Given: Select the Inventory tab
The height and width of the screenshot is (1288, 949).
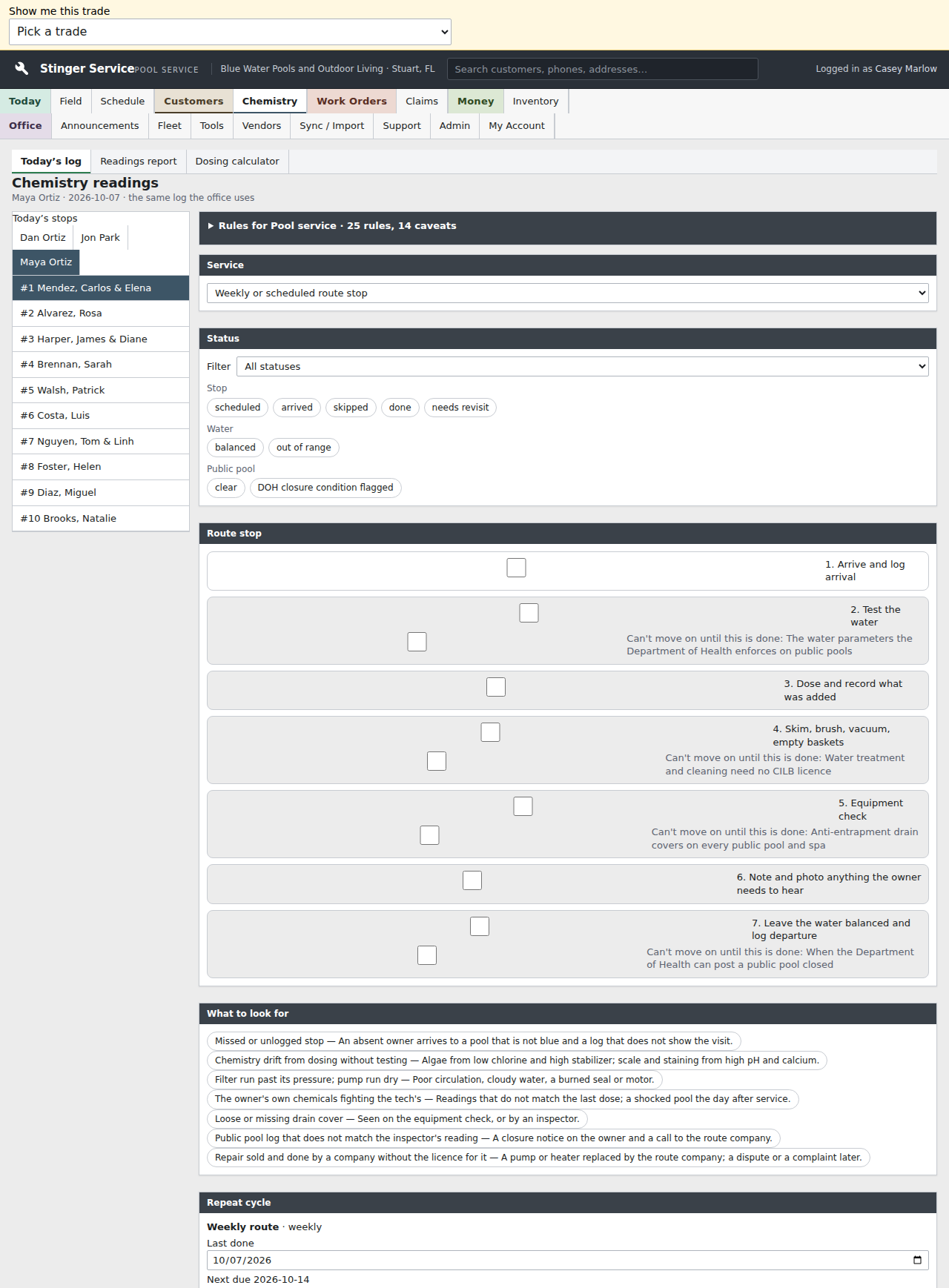Looking at the screenshot, I should [536, 102].
